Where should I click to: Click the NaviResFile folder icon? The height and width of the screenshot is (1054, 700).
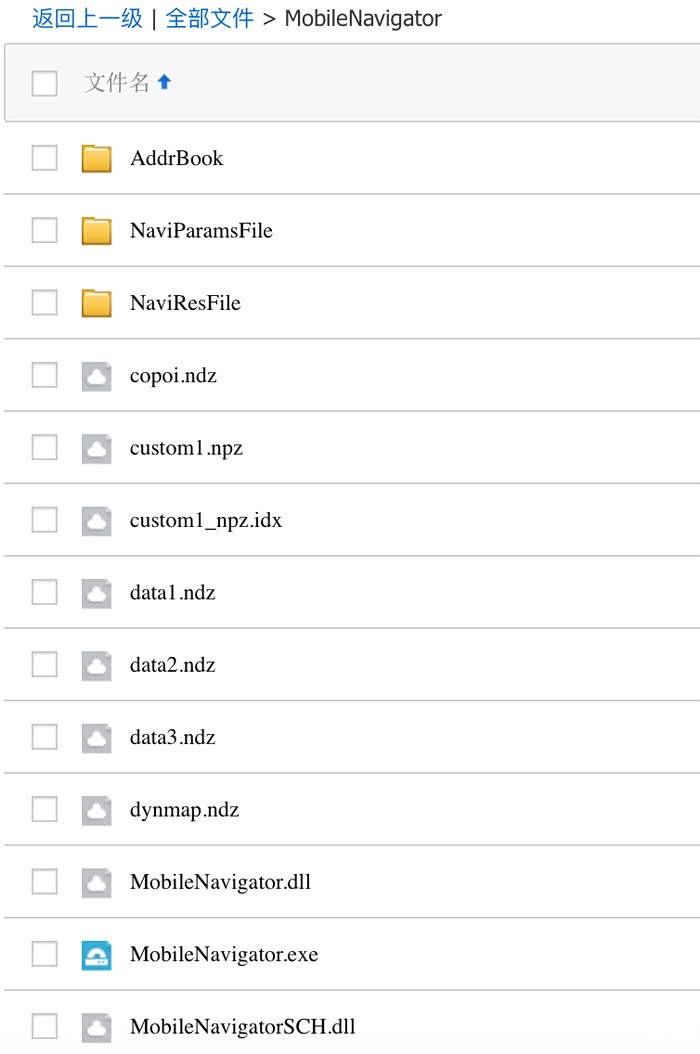[96, 303]
